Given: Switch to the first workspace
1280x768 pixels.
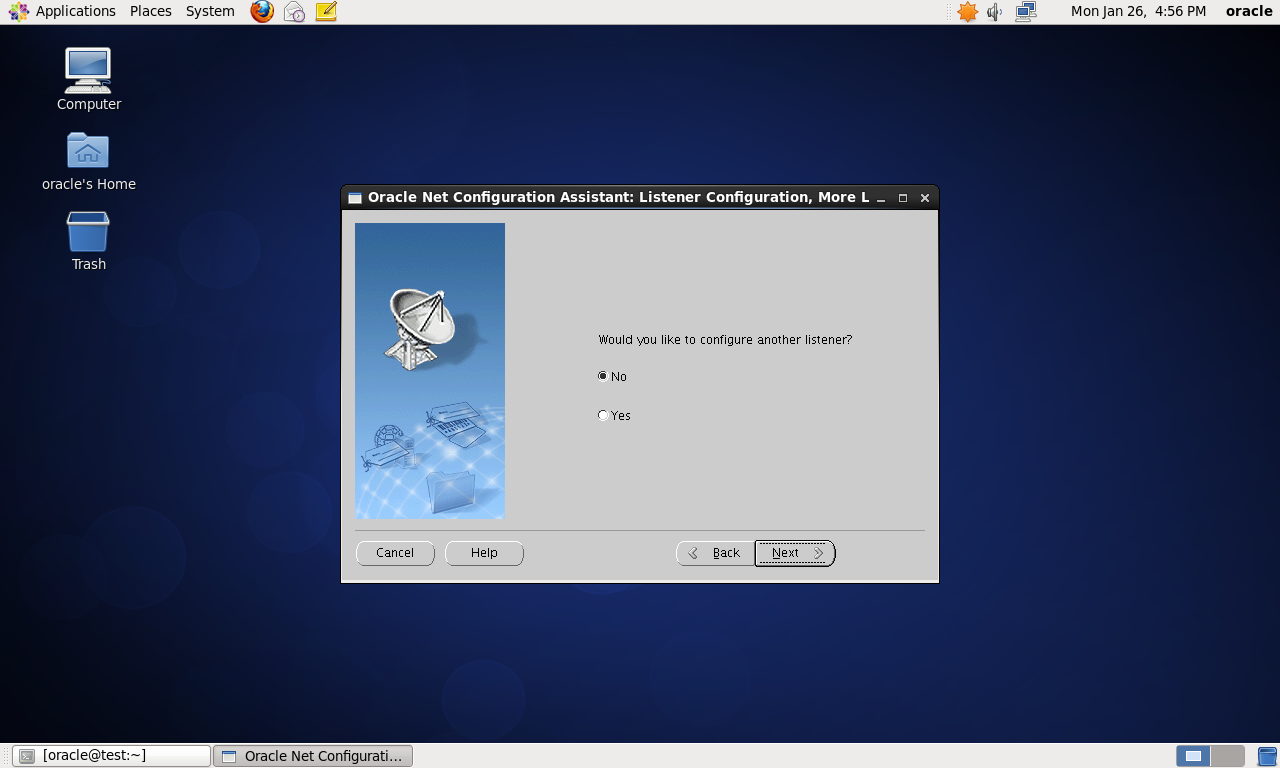Looking at the screenshot, I should click(x=1193, y=756).
